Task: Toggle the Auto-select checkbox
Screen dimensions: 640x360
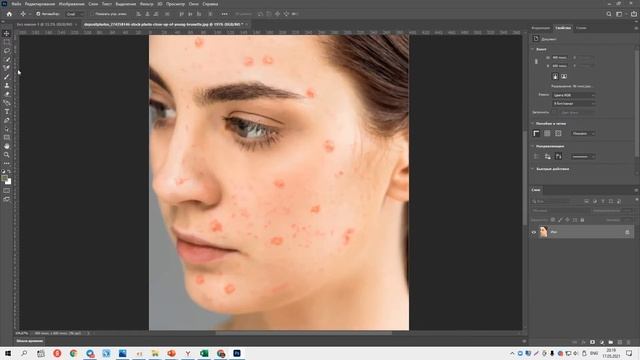Action: tap(38, 14)
